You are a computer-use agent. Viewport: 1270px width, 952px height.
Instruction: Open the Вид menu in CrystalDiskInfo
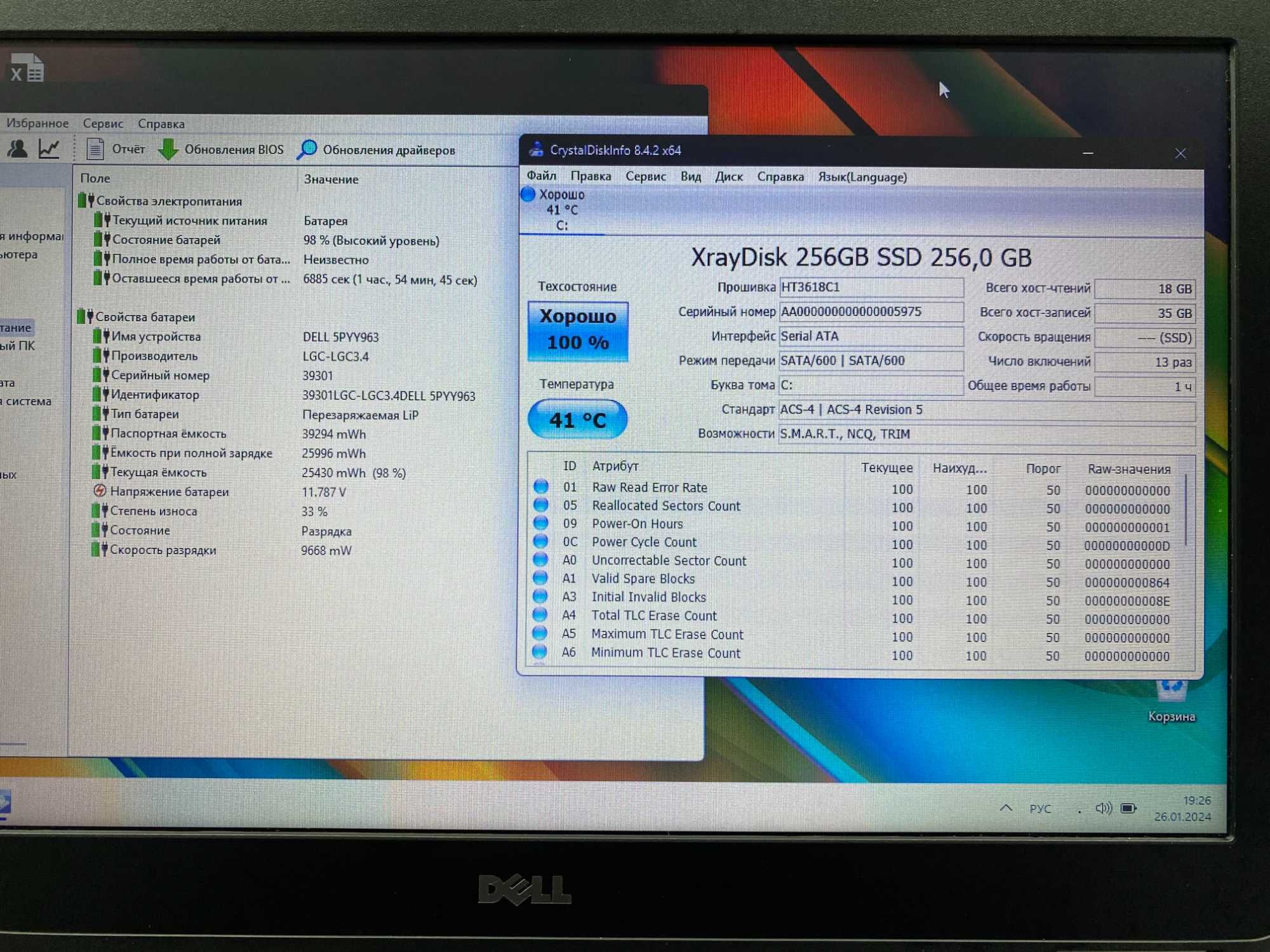(691, 176)
